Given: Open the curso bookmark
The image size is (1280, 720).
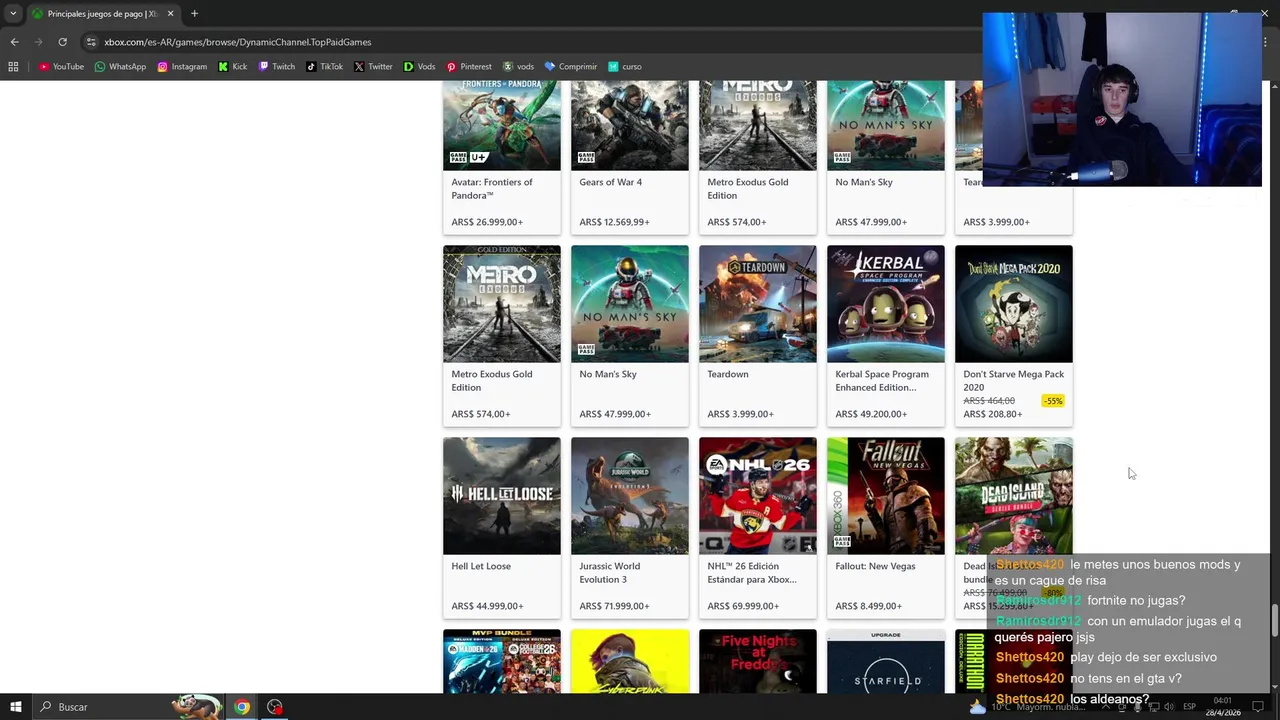Looking at the screenshot, I should 625,67.
